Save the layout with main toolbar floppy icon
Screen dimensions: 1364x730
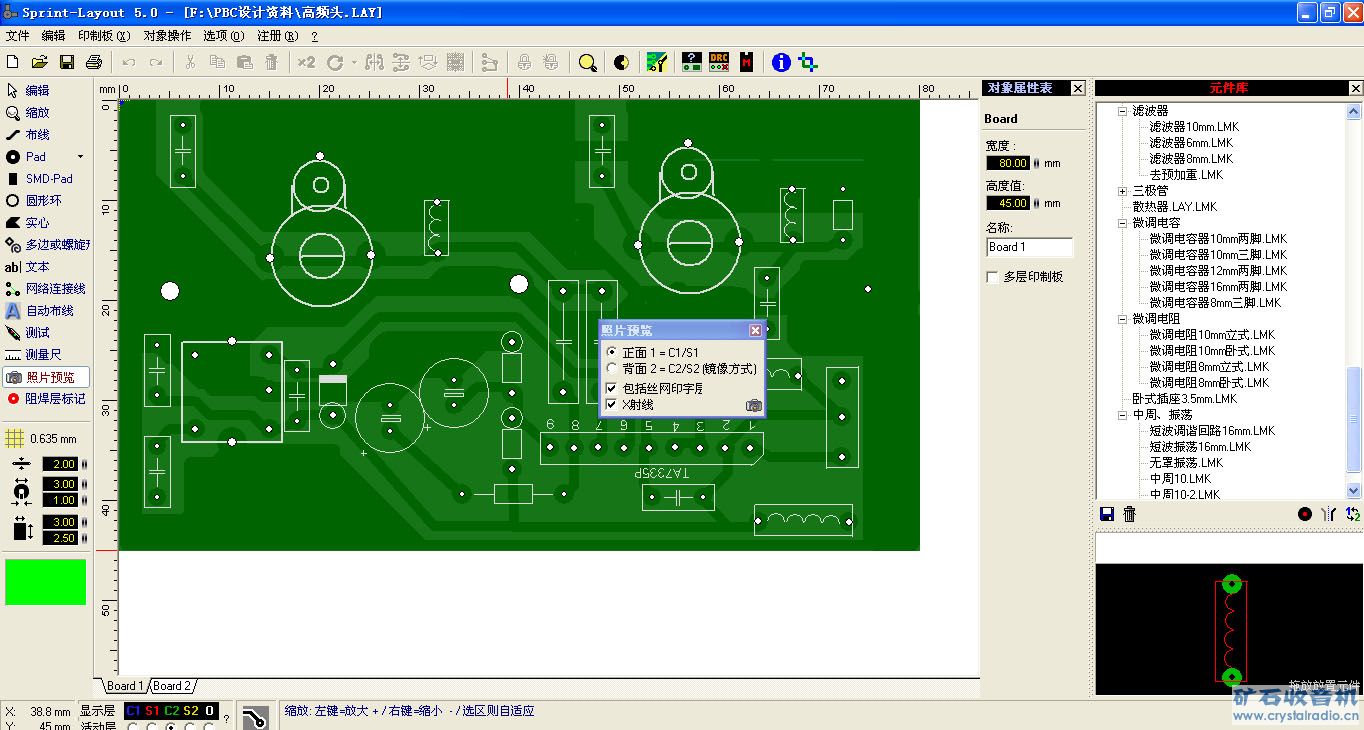tap(67, 62)
